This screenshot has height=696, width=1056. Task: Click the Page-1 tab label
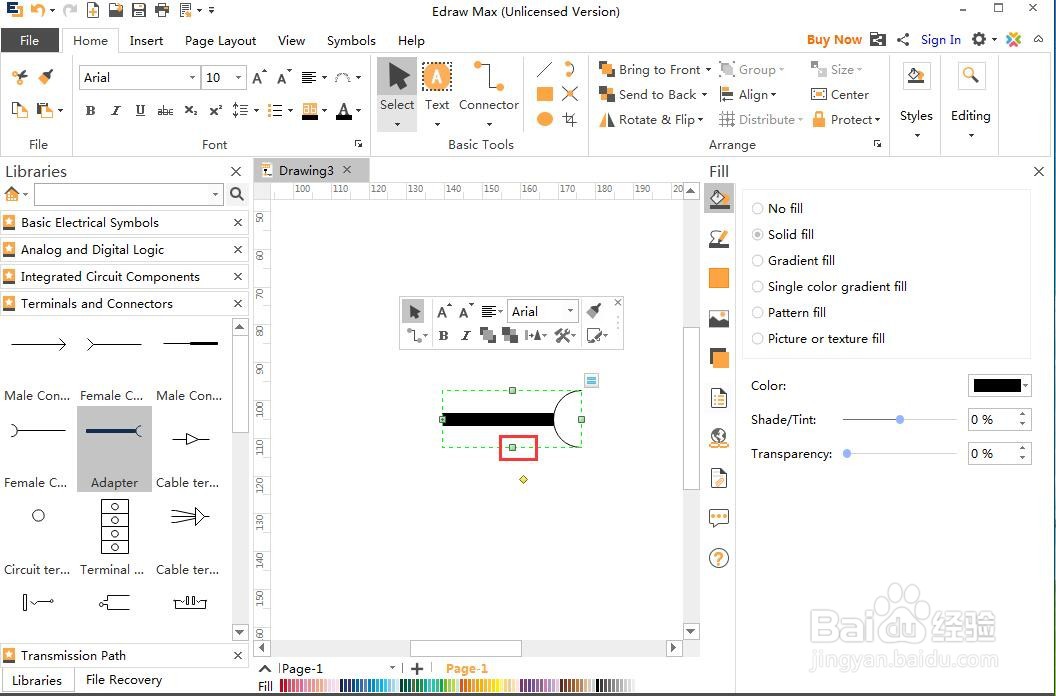(x=466, y=668)
